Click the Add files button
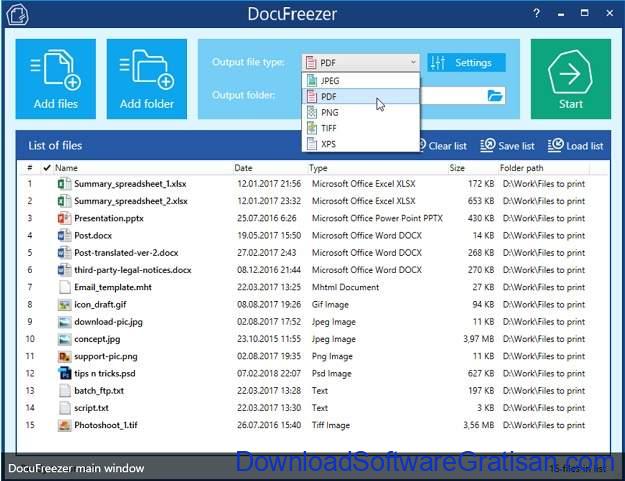The height and width of the screenshot is (481, 625). 56,79
